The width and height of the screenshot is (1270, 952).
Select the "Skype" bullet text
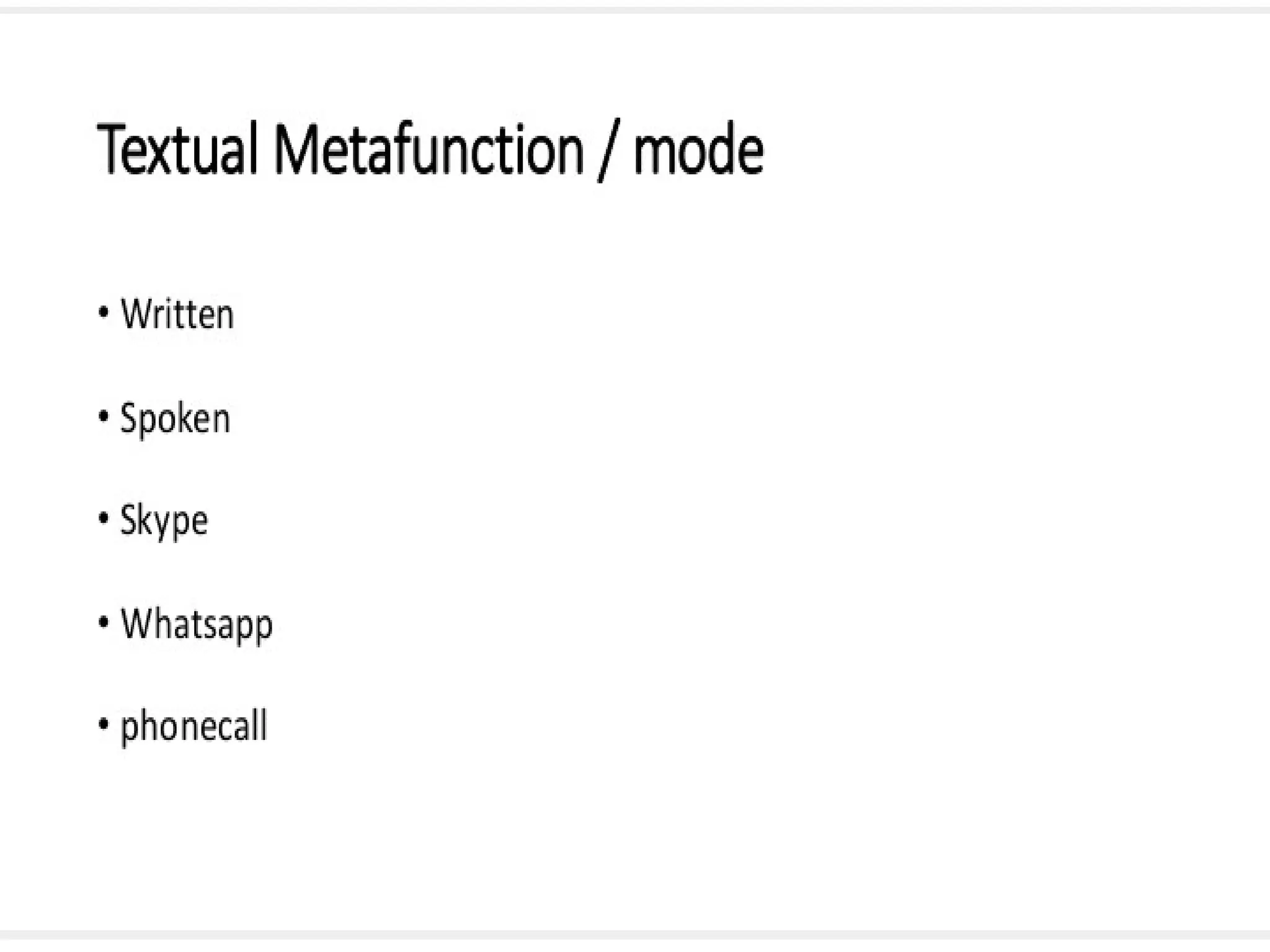[x=164, y=521]
